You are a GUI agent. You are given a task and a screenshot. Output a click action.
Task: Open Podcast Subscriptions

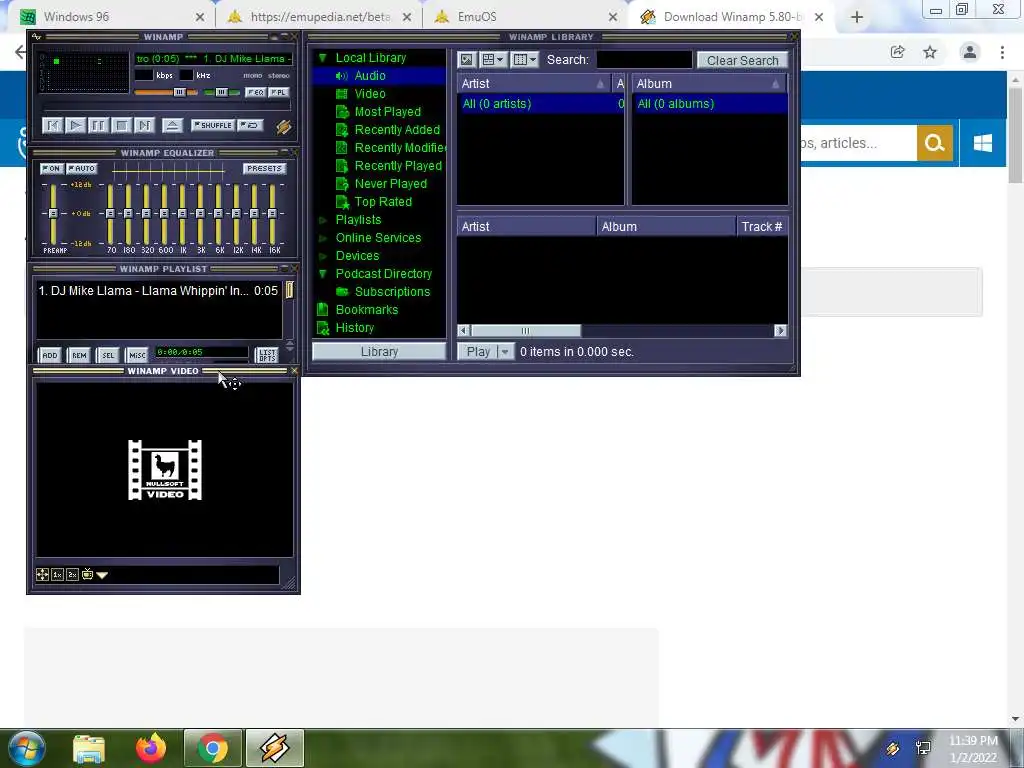click(x=392, y=292)
